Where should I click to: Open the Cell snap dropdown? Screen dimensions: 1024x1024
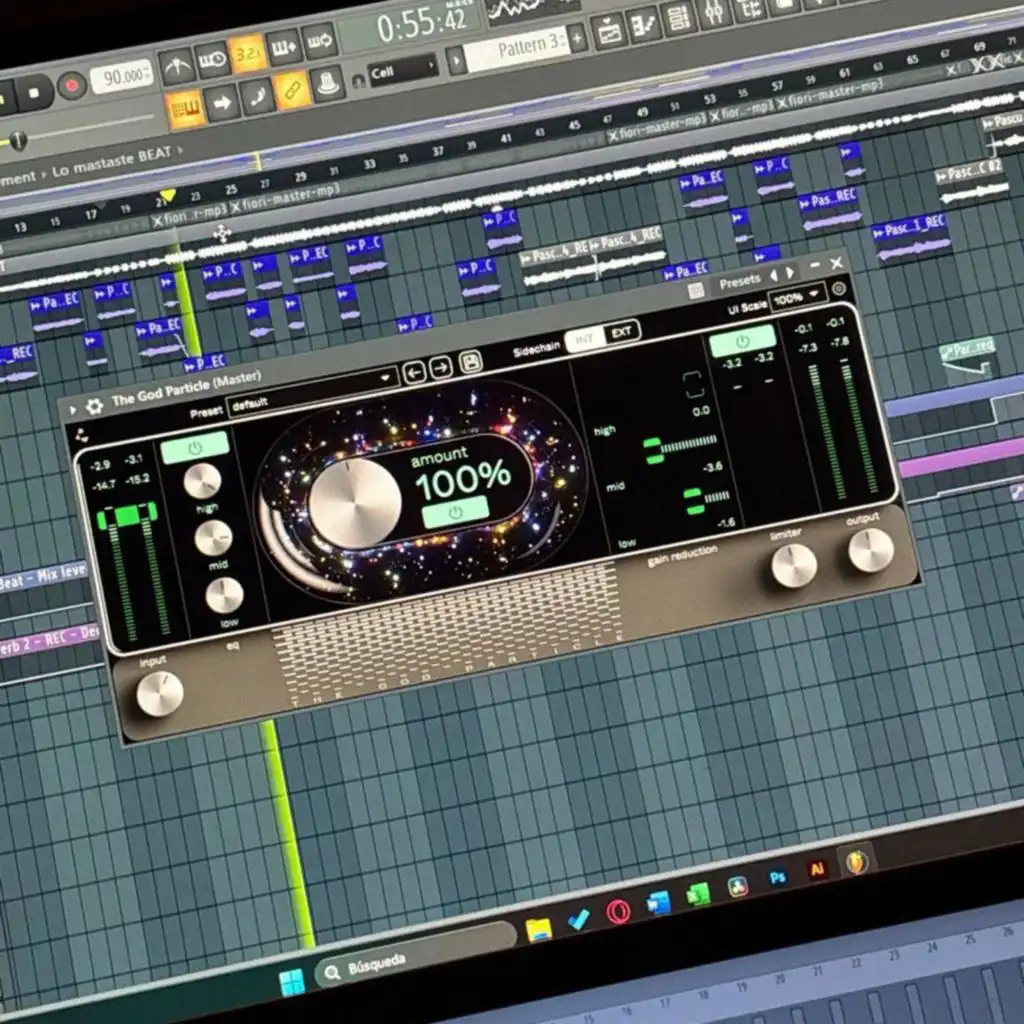tap(403, 70)
